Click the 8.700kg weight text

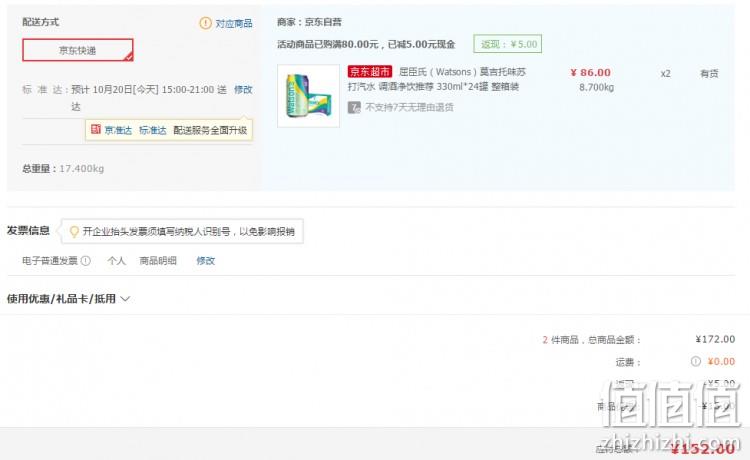596,88
